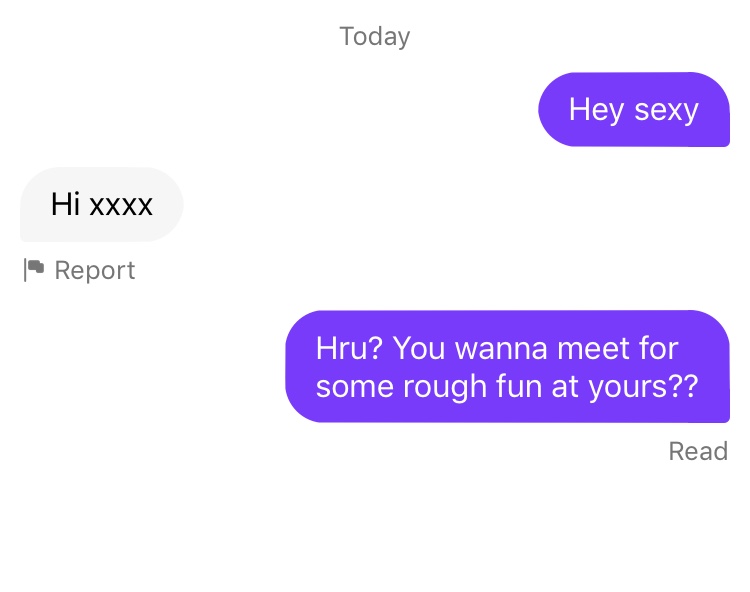Report the "Hi xxxx" message
Viewport: 750px width, 592px height.
point(79,270)
